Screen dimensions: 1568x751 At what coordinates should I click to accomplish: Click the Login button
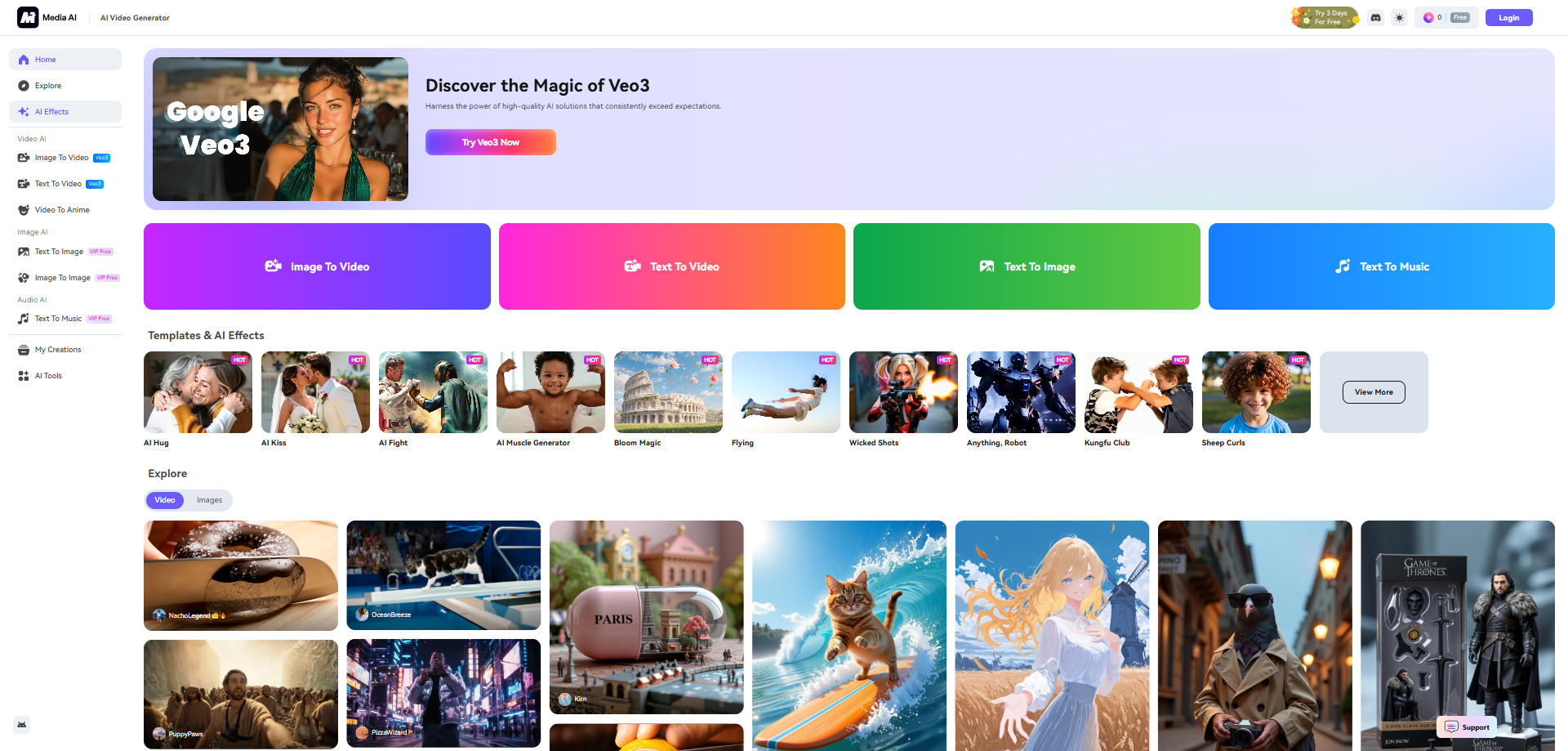1508,18
